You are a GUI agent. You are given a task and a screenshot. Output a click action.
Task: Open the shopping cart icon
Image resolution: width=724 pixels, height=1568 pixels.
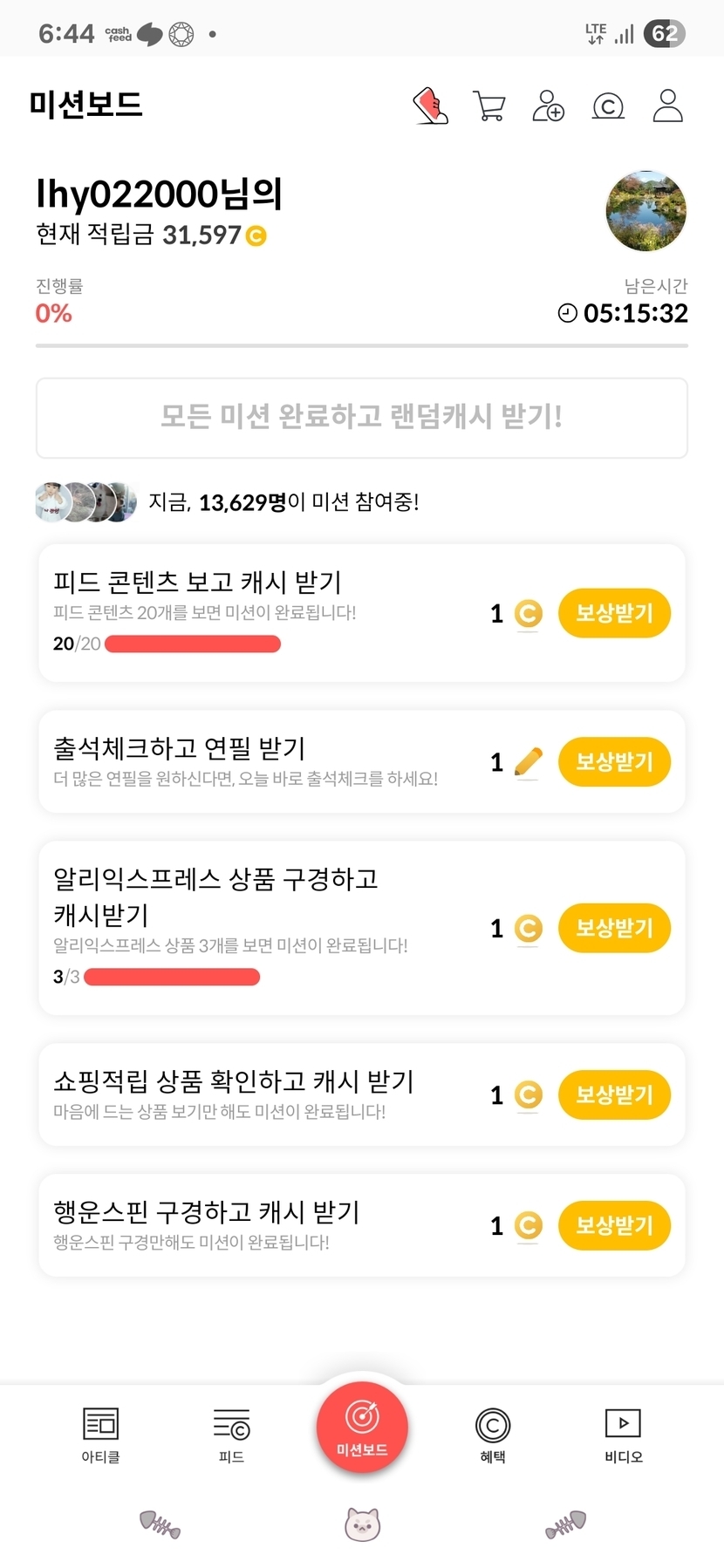489,106
